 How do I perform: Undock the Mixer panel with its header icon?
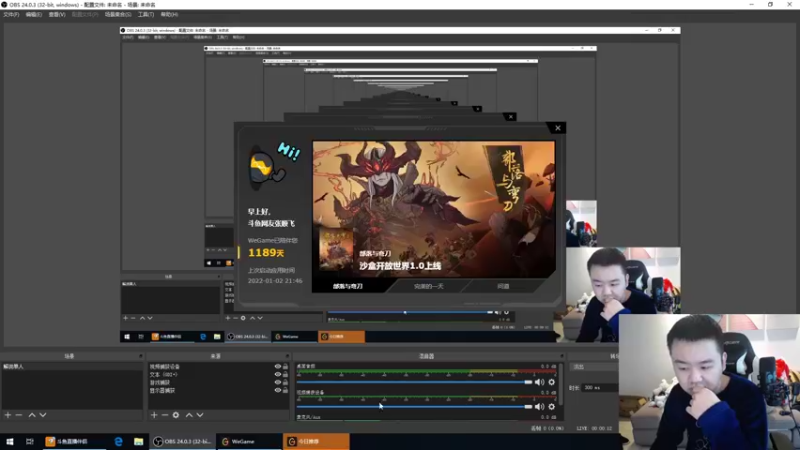click(x=562, y=356)
